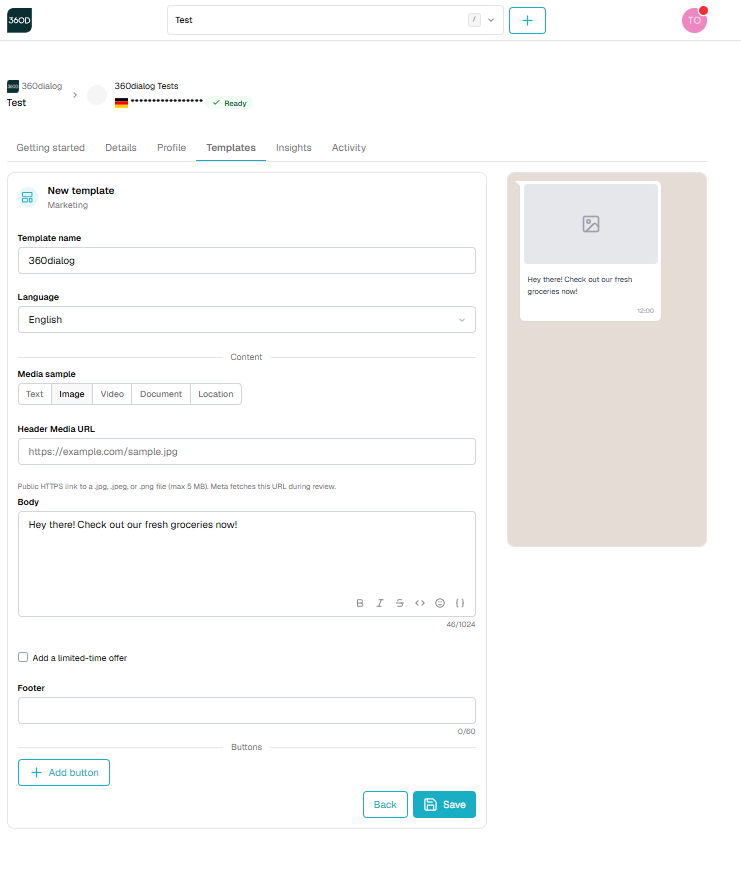
Task: Enable Add a limited-time offer checkbox
Action: coord(23,657)
